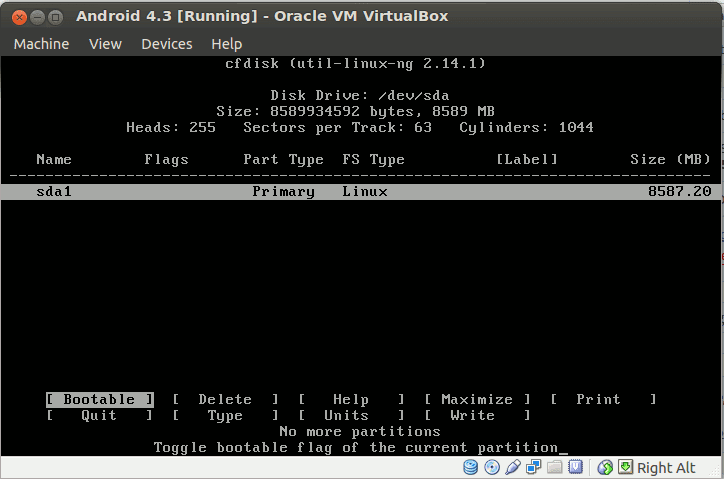Screen dimensions: 724x479
Task: Select the Bootable option in cfdisk
Action: [99, 400]
